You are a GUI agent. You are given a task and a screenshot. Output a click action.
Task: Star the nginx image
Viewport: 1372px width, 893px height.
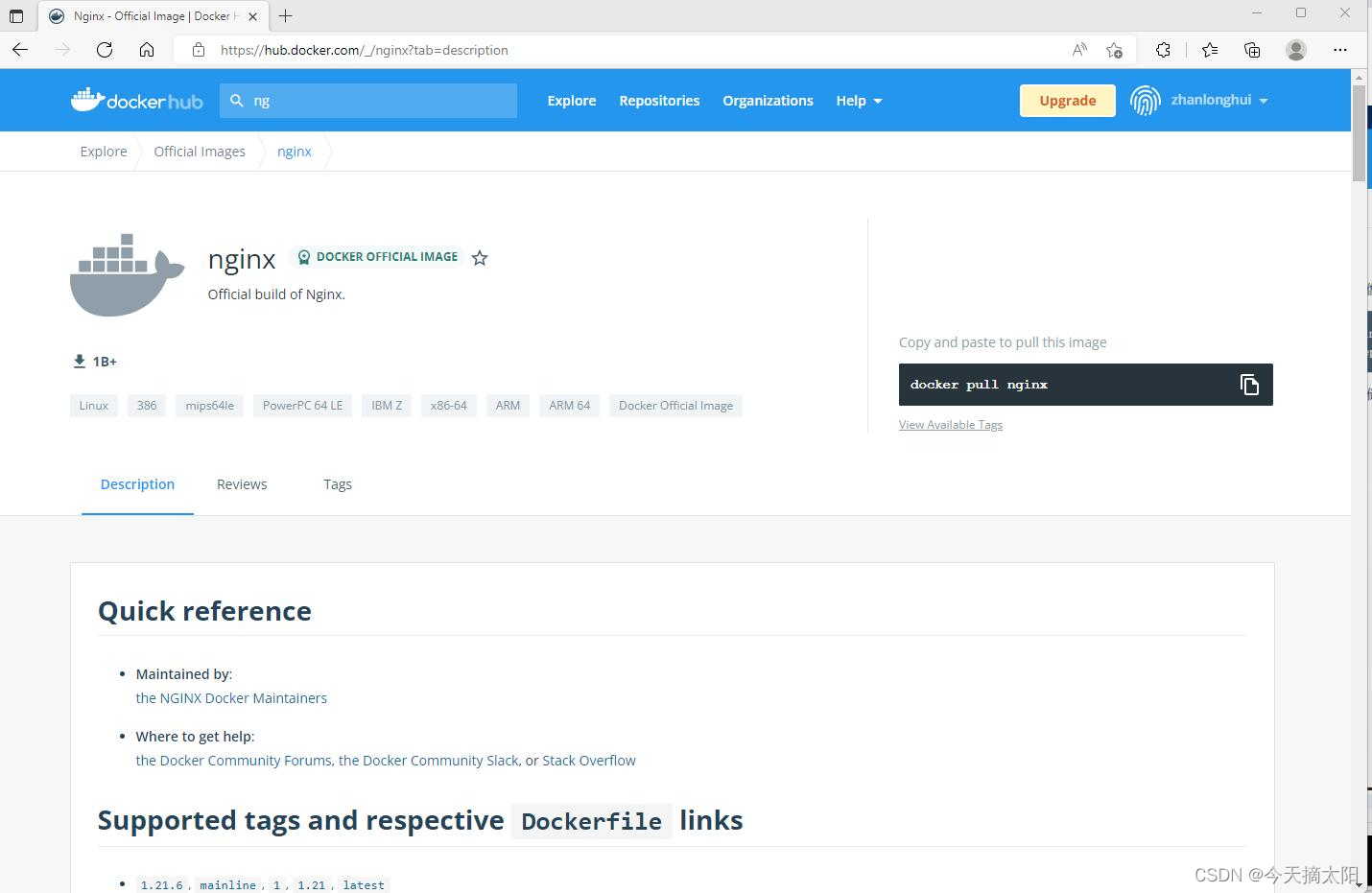(480, 257)
